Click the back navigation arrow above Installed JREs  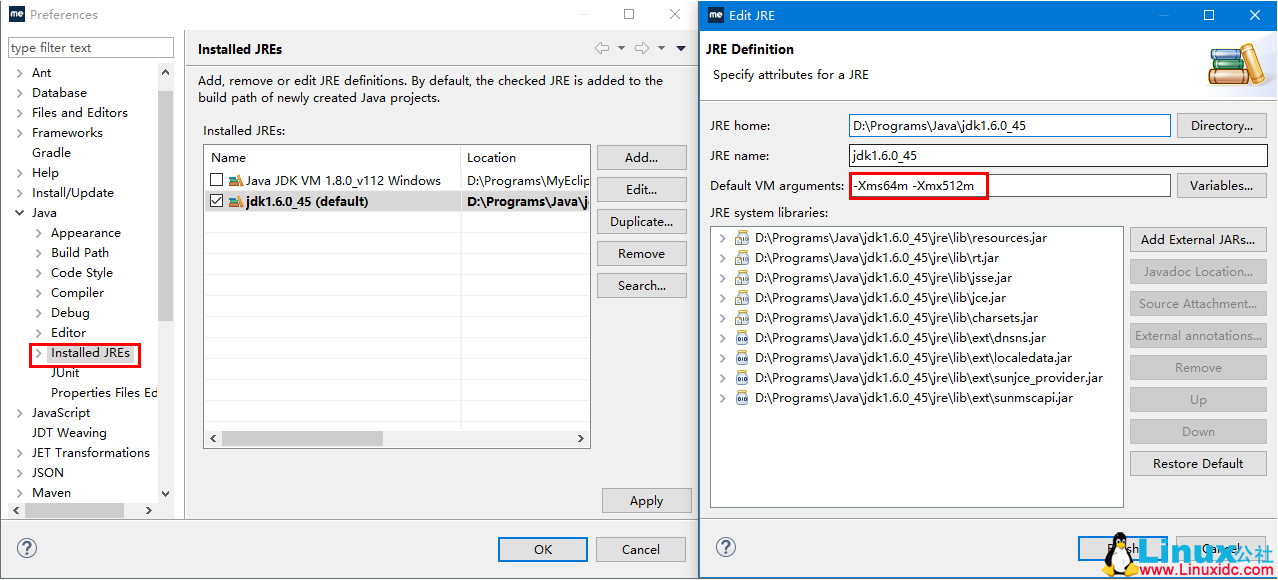pos(602,47)
